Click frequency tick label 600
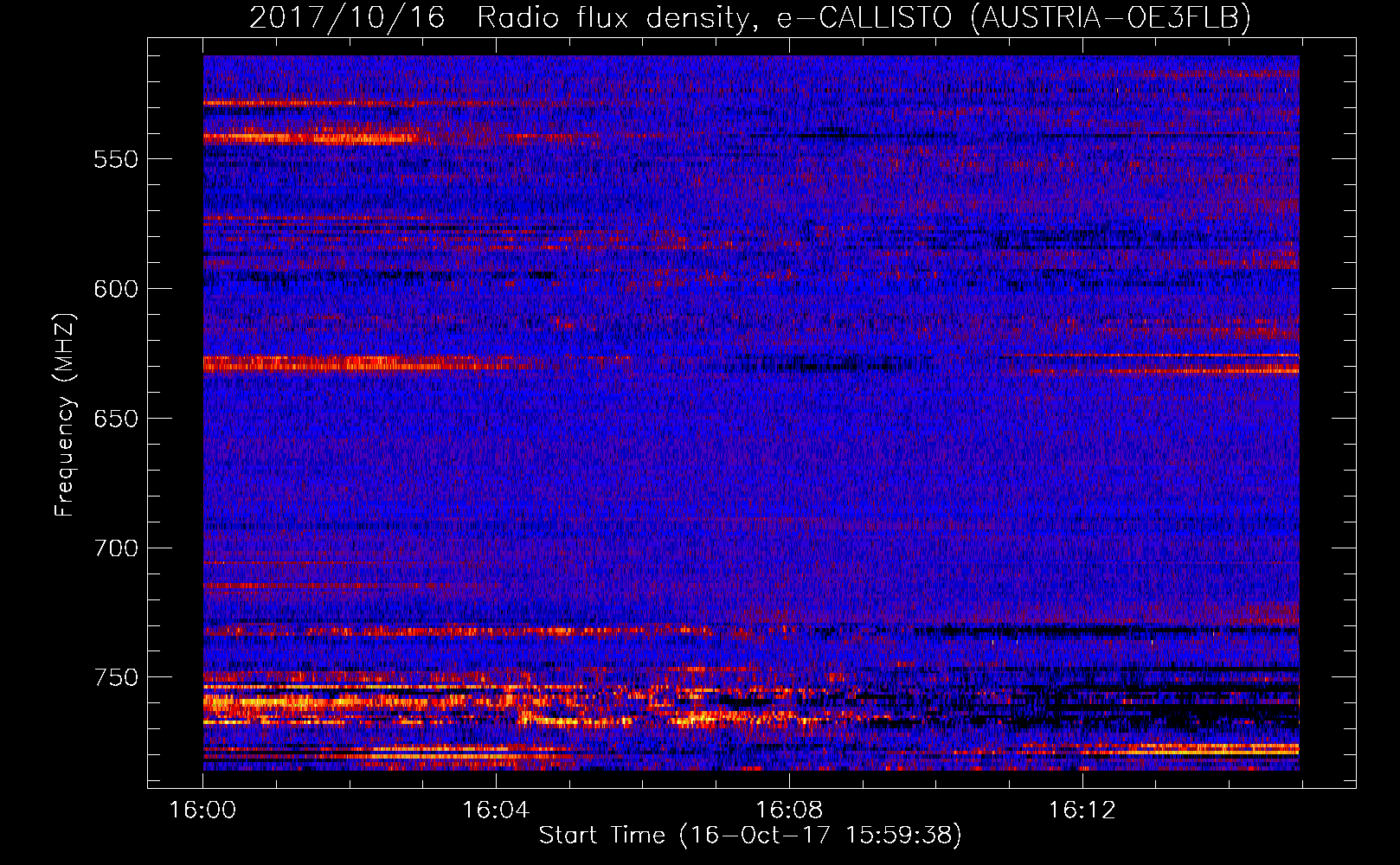Screen dimensions: 1400x865 pyautogui.click(x=116, y=289)
